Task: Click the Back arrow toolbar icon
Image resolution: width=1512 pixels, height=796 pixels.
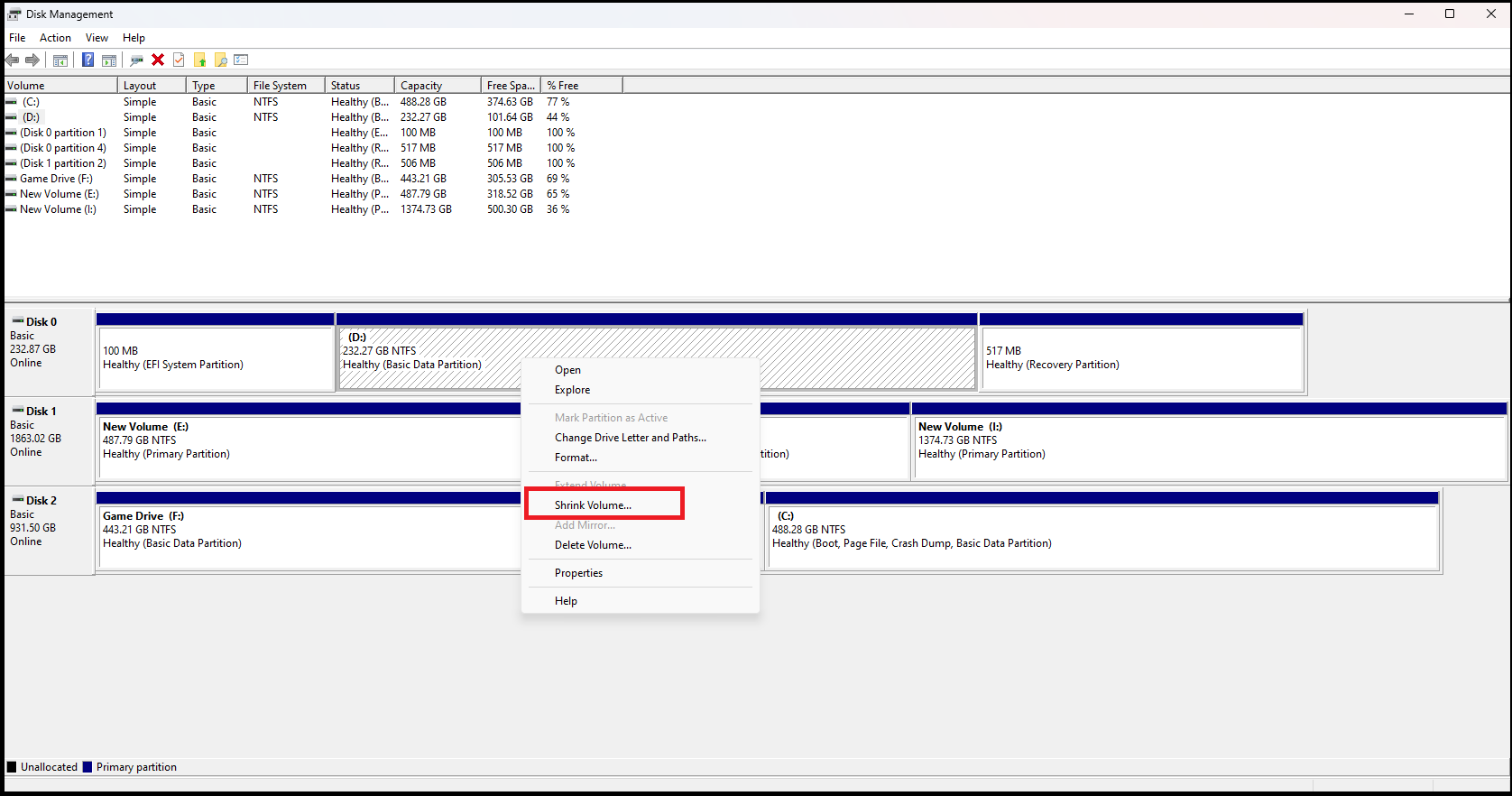Action: pyautogui.click(x=12, y=60)
